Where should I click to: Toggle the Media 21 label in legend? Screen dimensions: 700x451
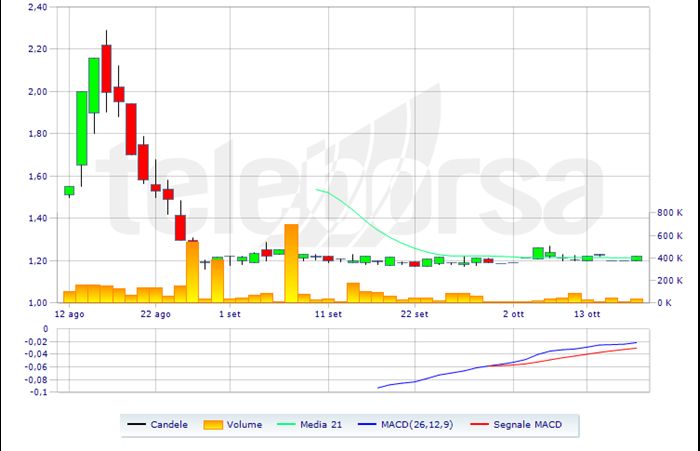(x=322, y=425)
